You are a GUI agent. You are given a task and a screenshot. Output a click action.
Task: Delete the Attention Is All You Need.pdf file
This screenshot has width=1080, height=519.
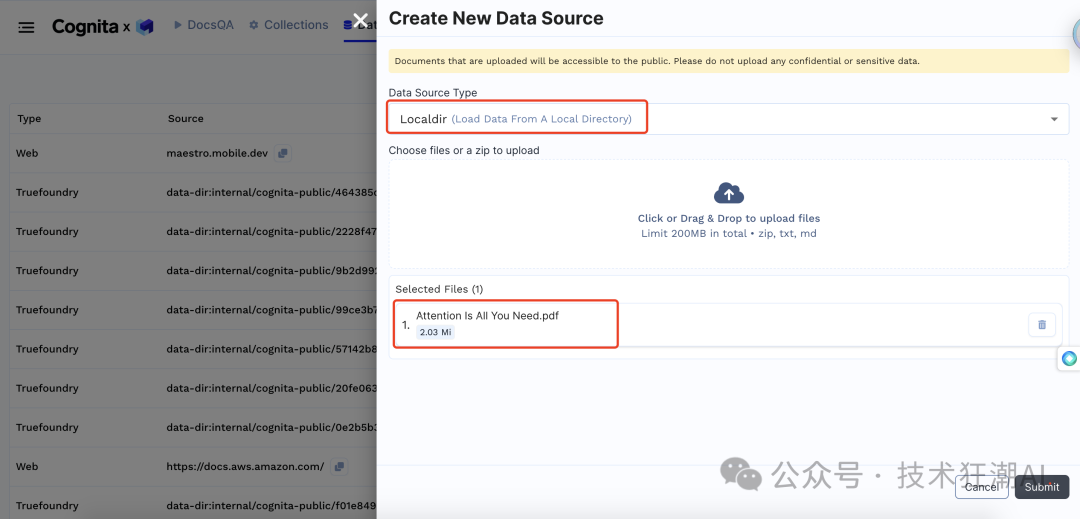[1041, 325]
